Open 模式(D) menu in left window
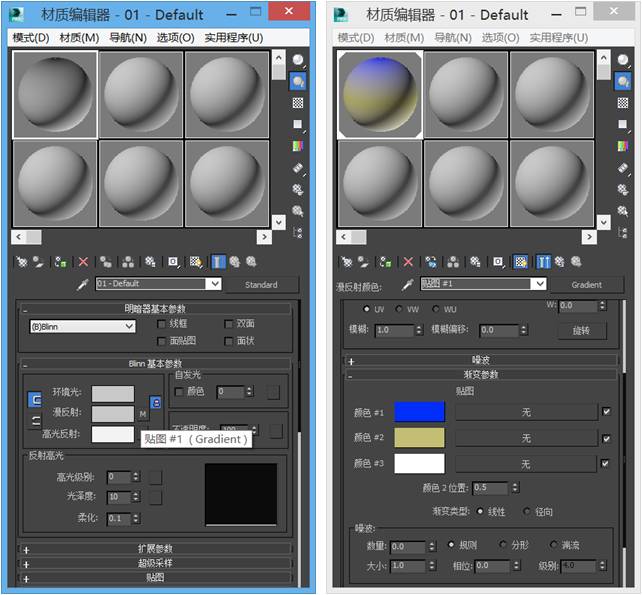This screenshot has height=595, width=642. [x=31, y=38]
